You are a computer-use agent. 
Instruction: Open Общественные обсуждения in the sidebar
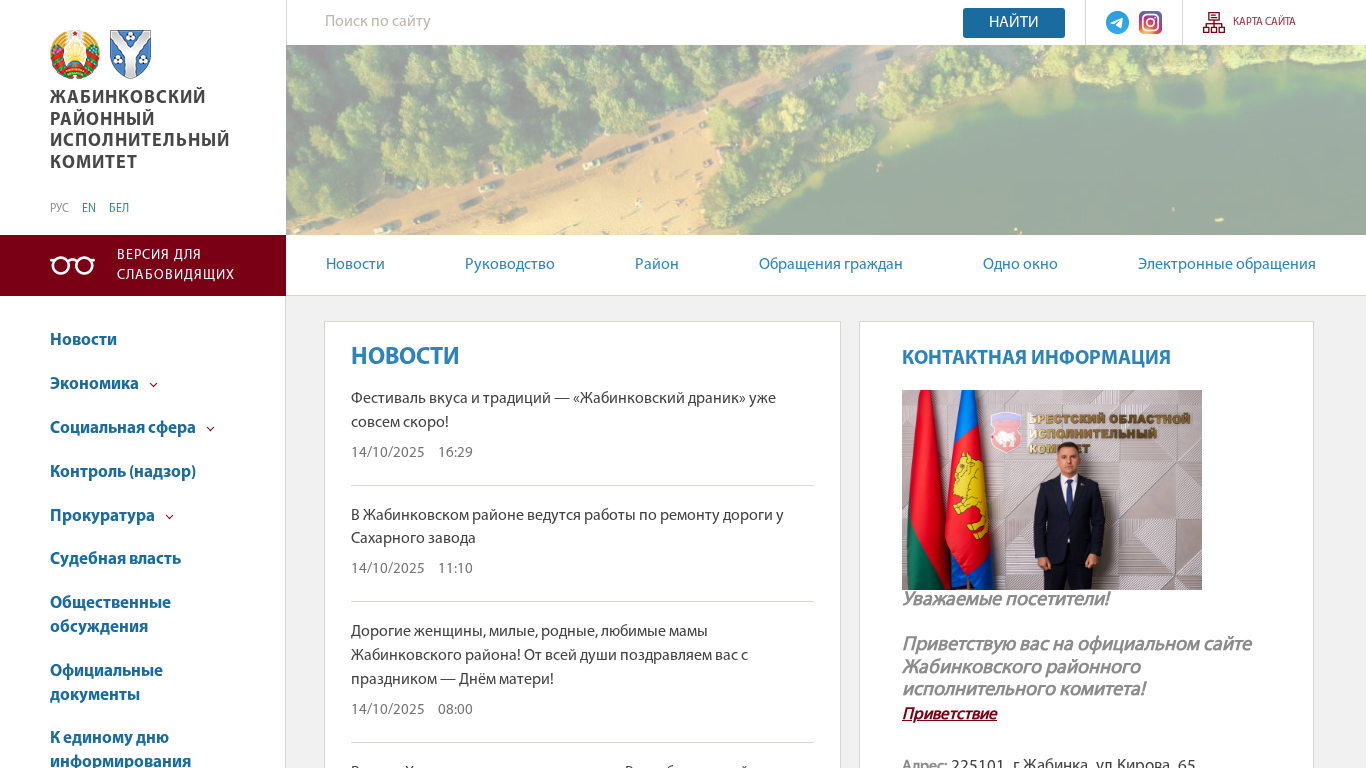coord(110,615)
